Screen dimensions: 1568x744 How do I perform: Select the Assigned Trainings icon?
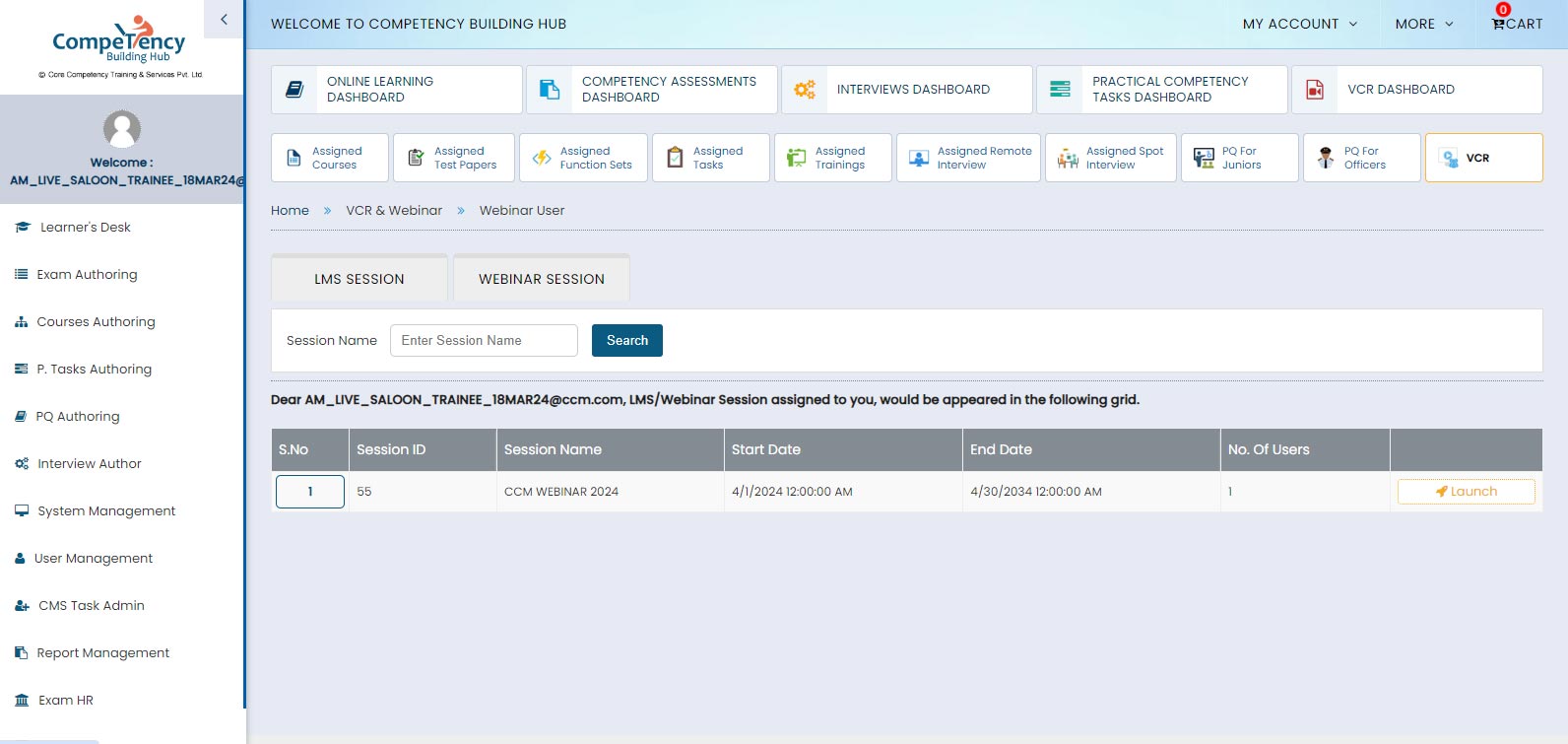click(796, 158)
